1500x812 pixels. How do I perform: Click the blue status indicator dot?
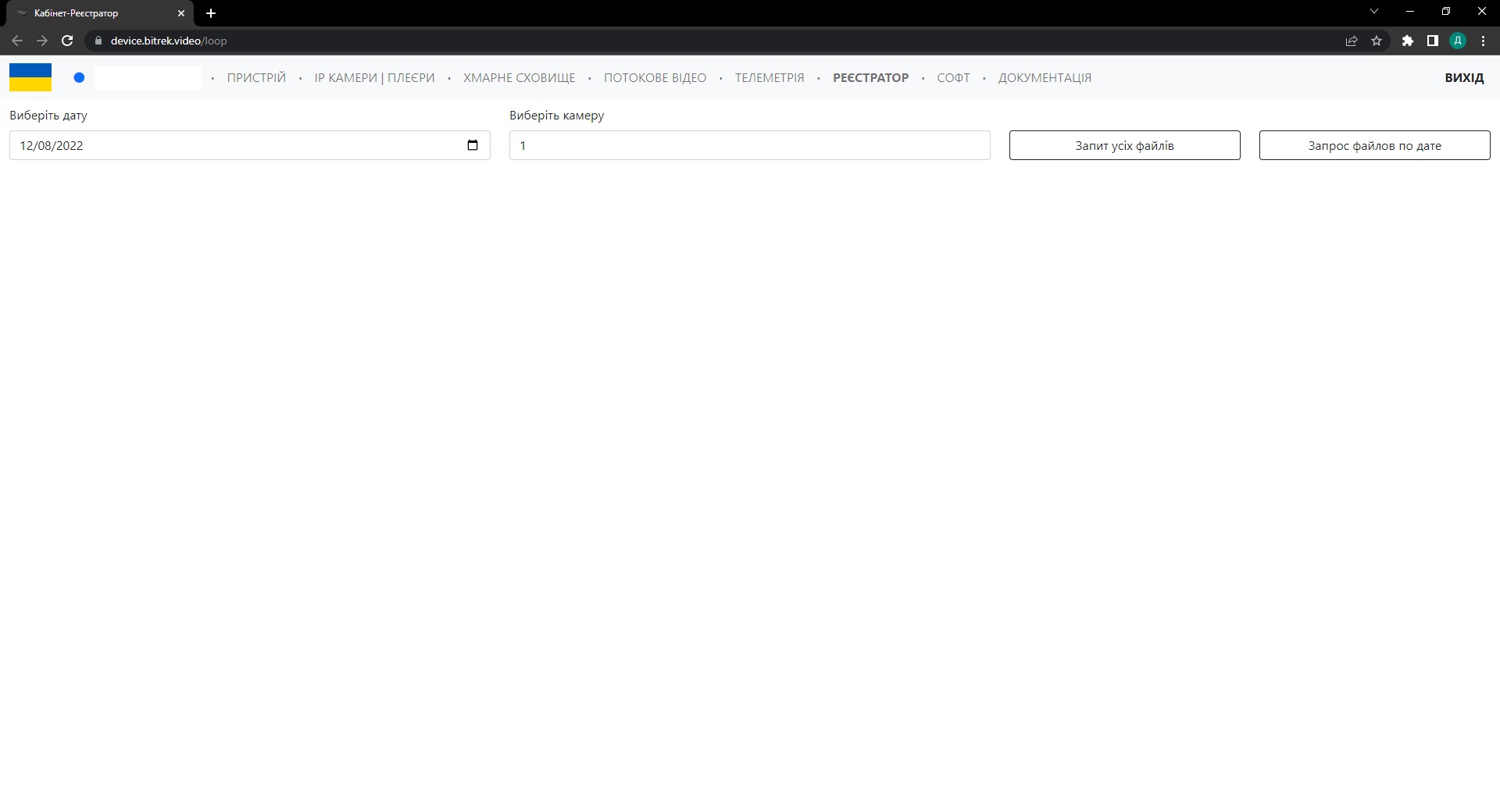(79, 77)
